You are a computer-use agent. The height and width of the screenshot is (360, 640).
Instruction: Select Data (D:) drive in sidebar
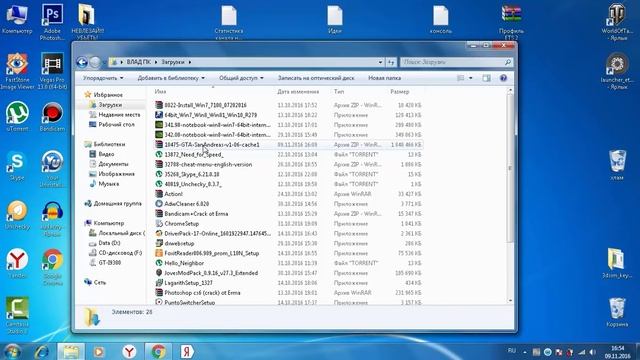coord(109,243)
